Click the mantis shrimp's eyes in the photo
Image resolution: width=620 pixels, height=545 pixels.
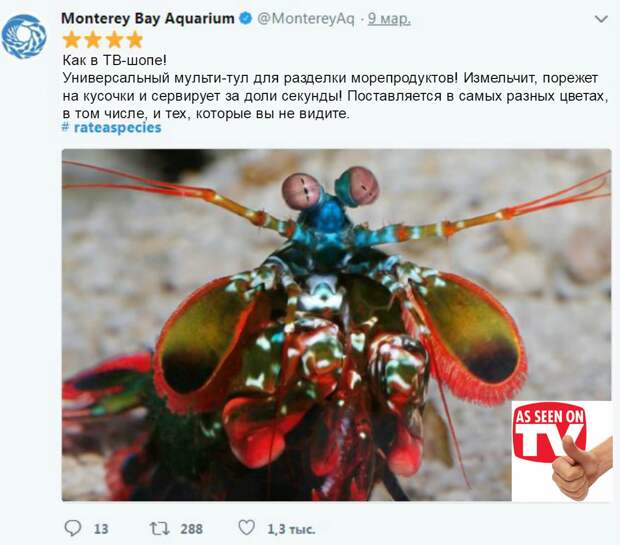pyautogui.click(x=331, y=187)
